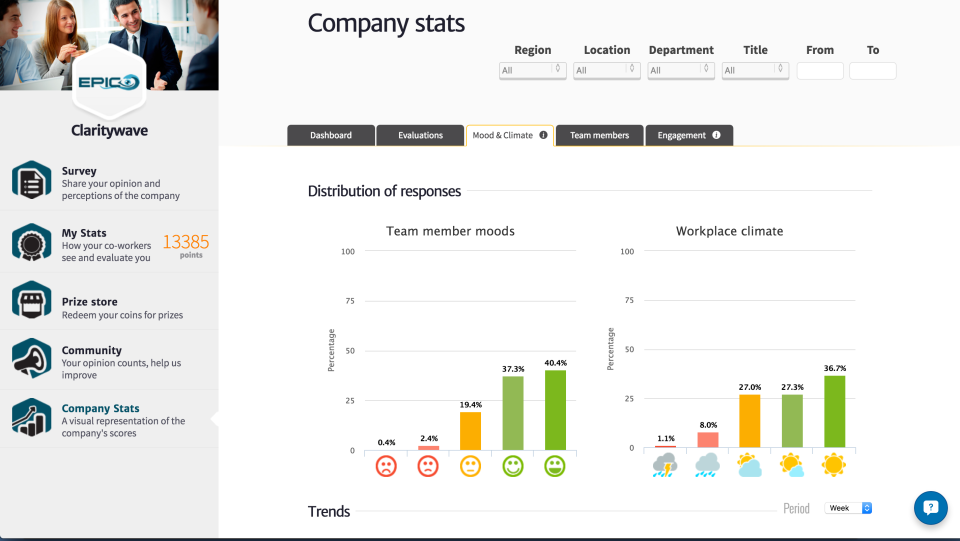
Task: Click the happiest green smiley face
Action: [x=555, y=465]
